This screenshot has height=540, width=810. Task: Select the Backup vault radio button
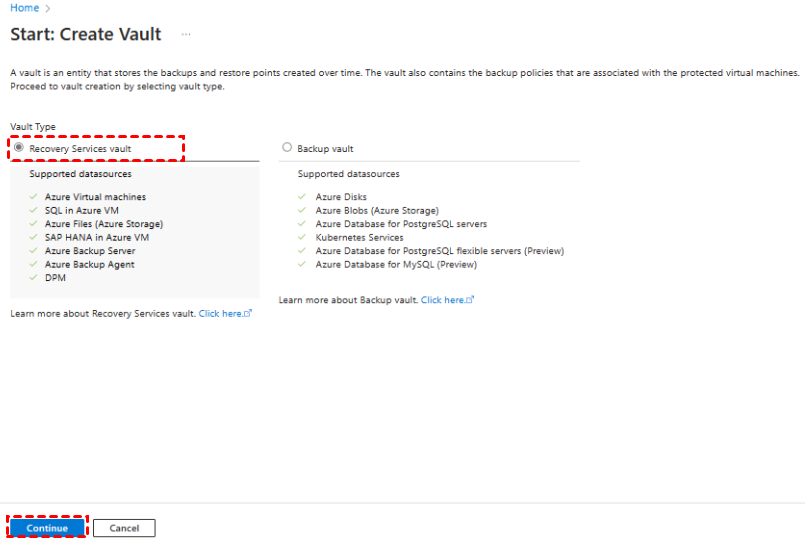coord(287,148)
